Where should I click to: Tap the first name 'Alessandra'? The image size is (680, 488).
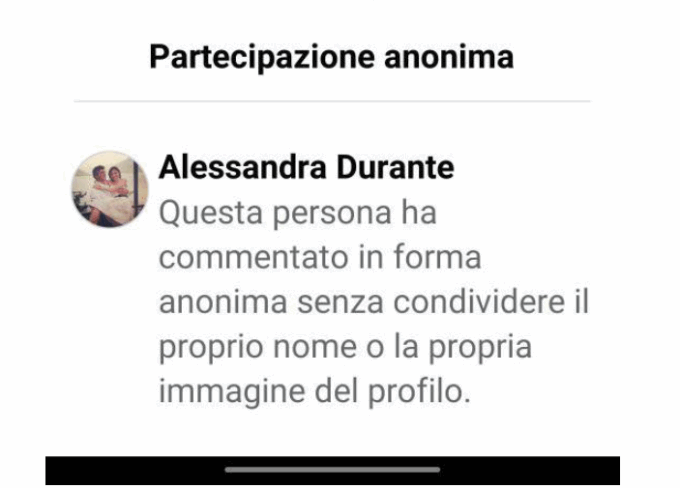(242, 167)
